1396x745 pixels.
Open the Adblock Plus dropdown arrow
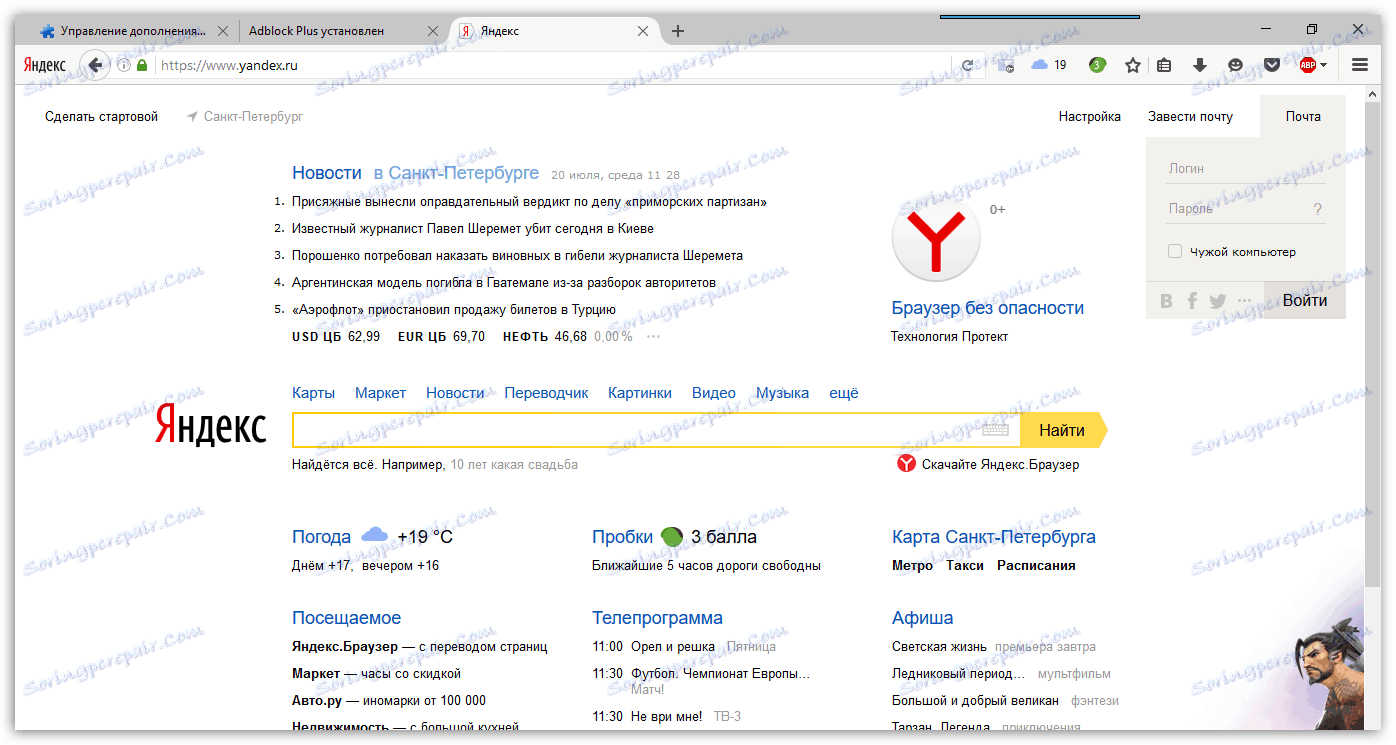(x=1324, y=65)
